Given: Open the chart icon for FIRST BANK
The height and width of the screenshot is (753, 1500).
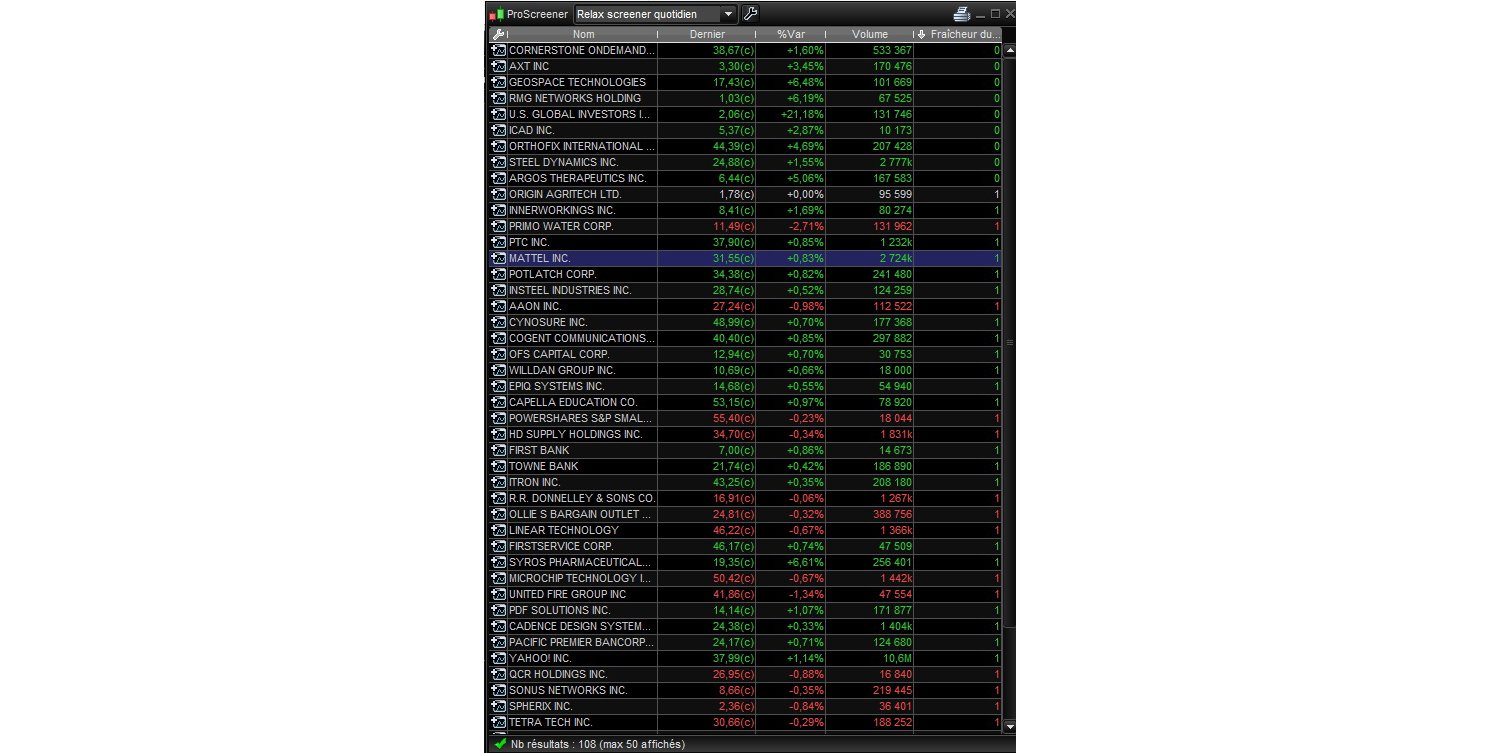Looking at the screenshot, I should [499, 450].
